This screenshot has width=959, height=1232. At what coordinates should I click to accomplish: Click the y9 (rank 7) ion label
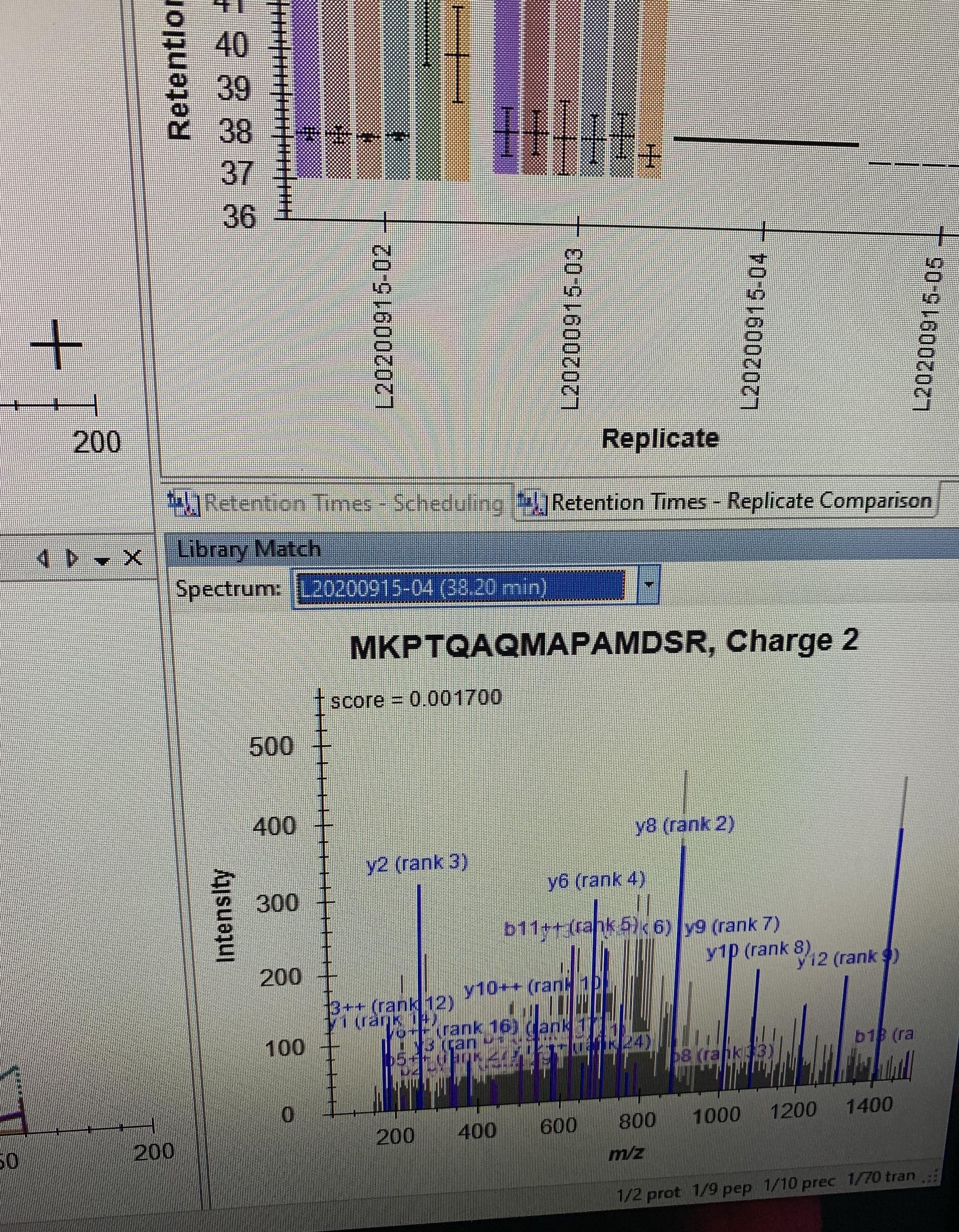pyautogui.click(x=732, y=925)
